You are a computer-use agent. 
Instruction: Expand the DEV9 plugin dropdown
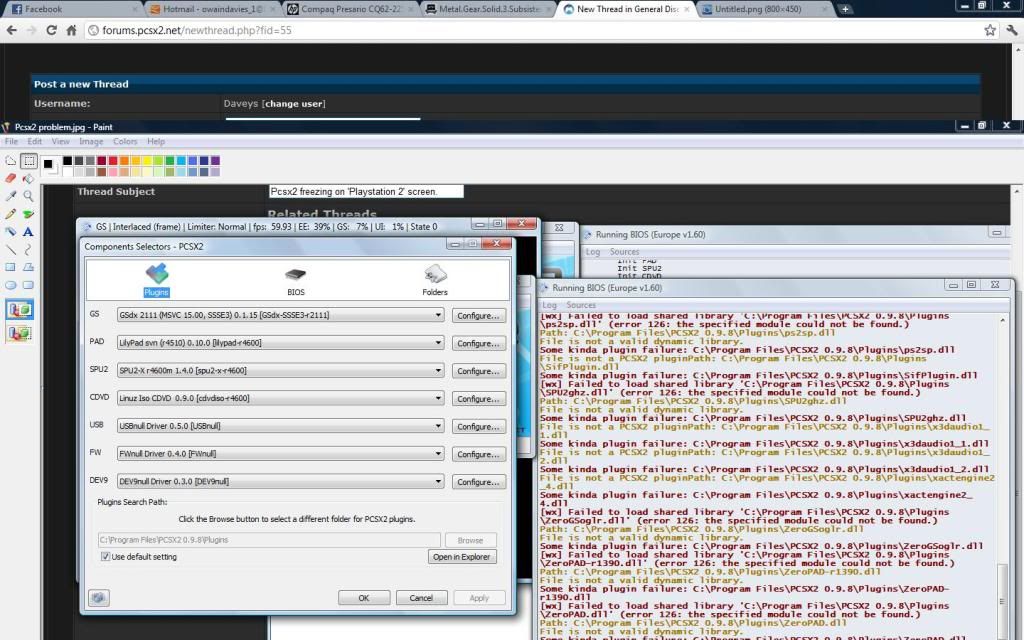point(438,481)
